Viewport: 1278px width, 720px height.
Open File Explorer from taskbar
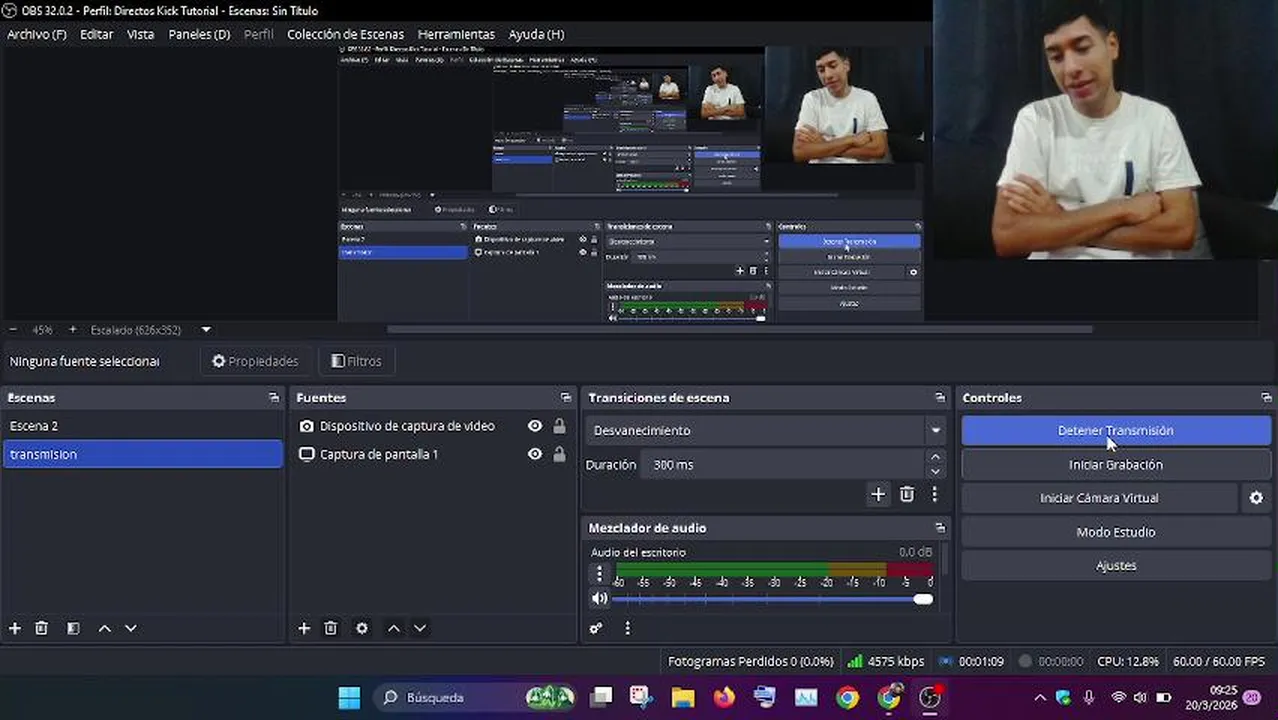683,697
